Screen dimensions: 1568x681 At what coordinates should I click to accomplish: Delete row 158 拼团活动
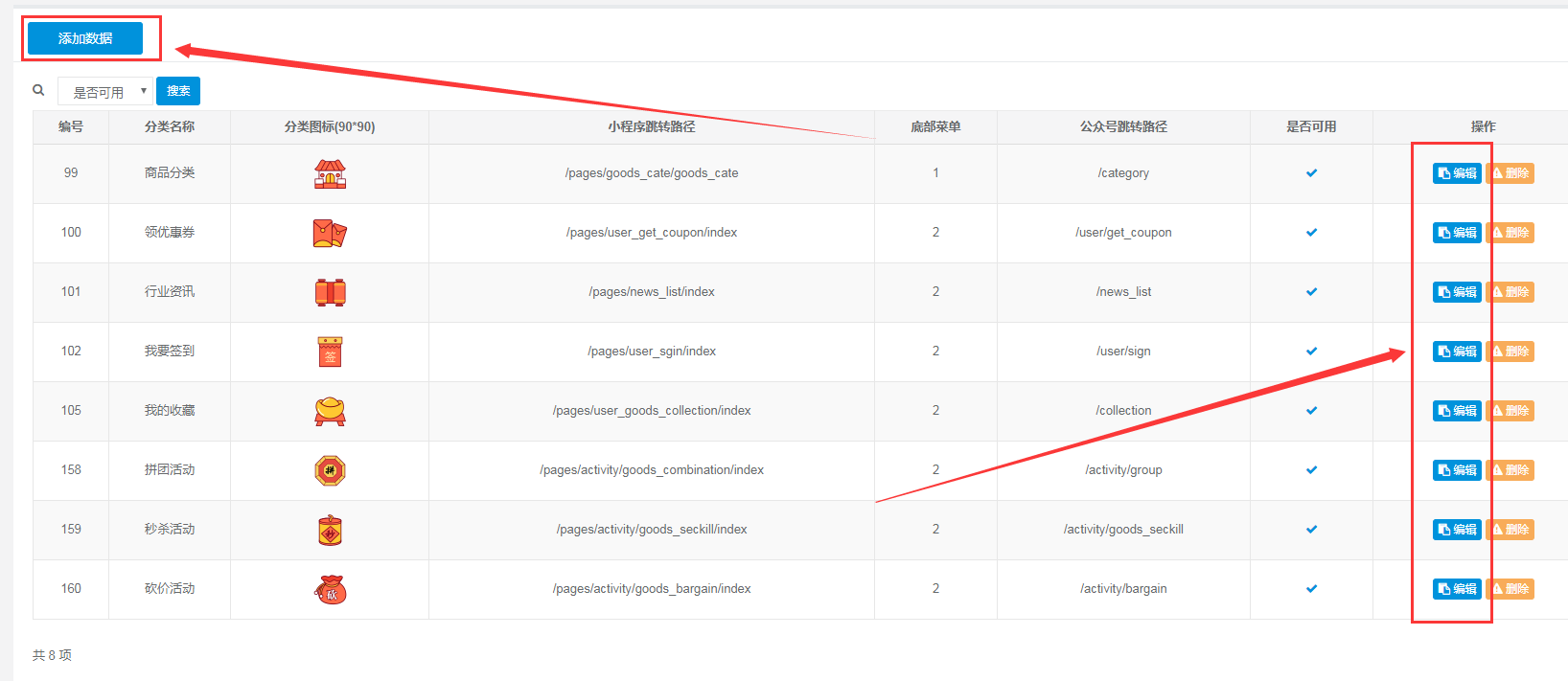[1510, 470]
